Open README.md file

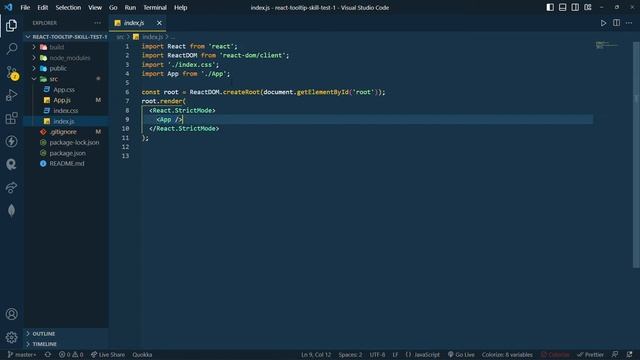click(x=66, y=164)
